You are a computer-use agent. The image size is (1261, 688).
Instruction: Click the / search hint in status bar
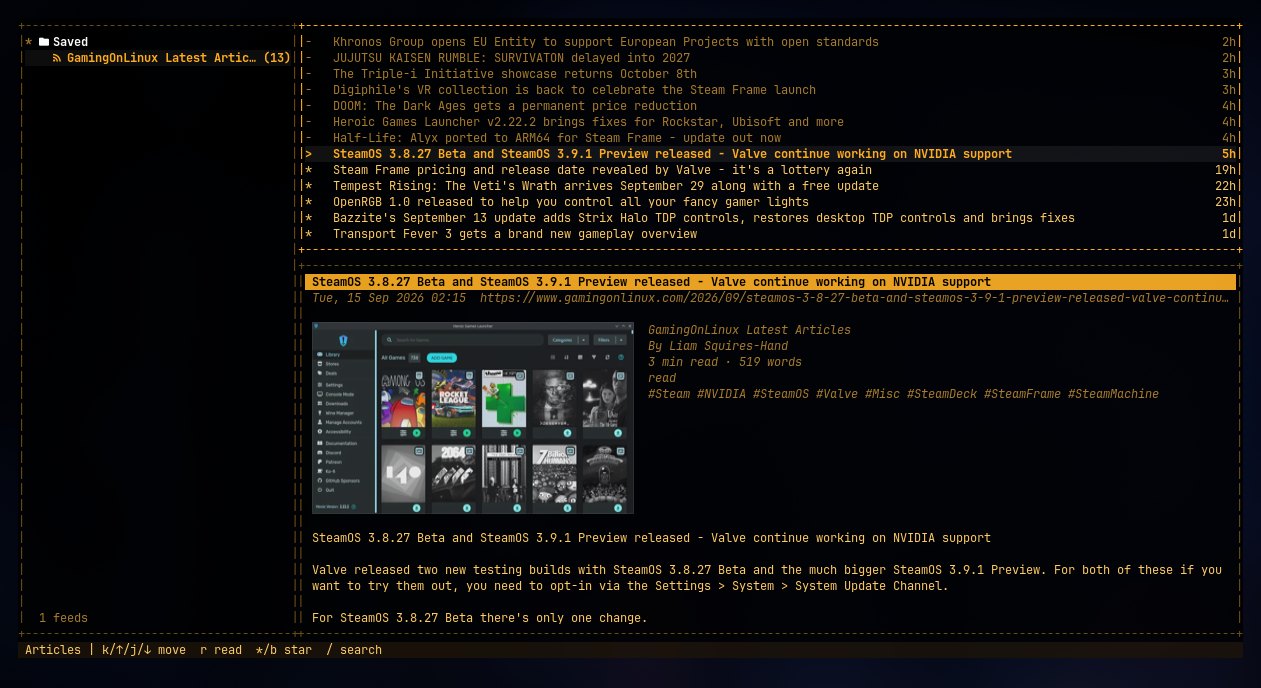[x=354, y=650]
